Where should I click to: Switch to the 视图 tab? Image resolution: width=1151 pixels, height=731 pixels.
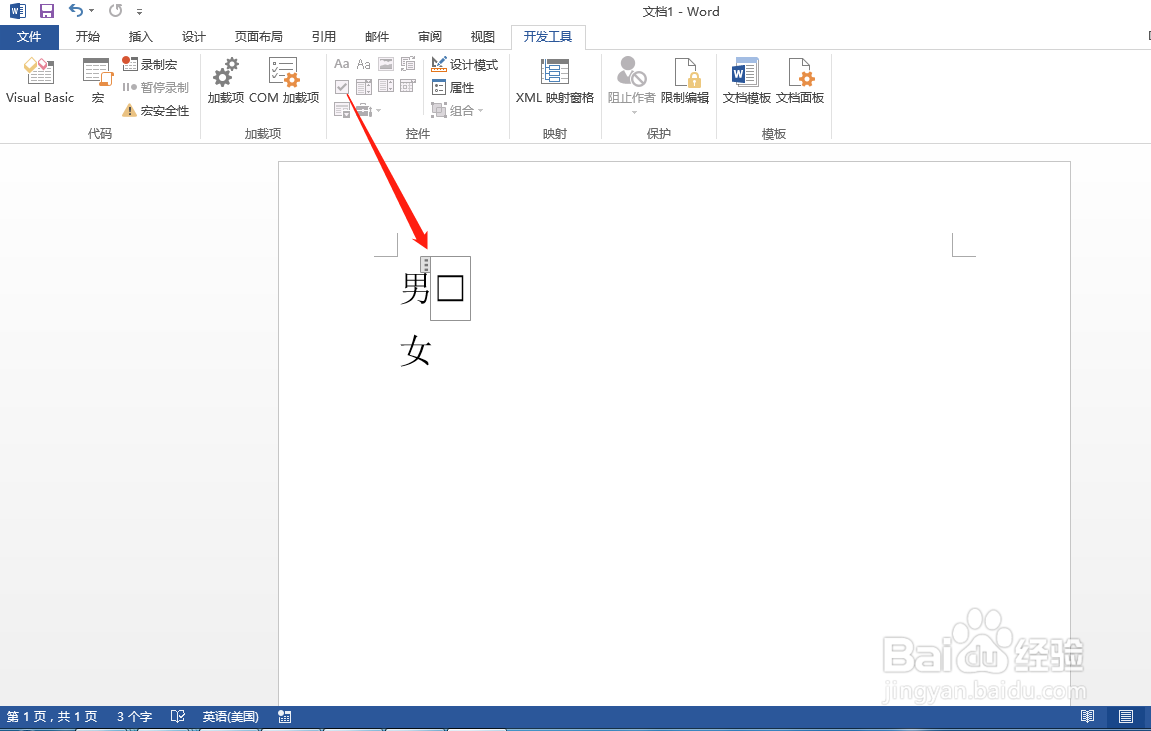click(x=482, y=37)
